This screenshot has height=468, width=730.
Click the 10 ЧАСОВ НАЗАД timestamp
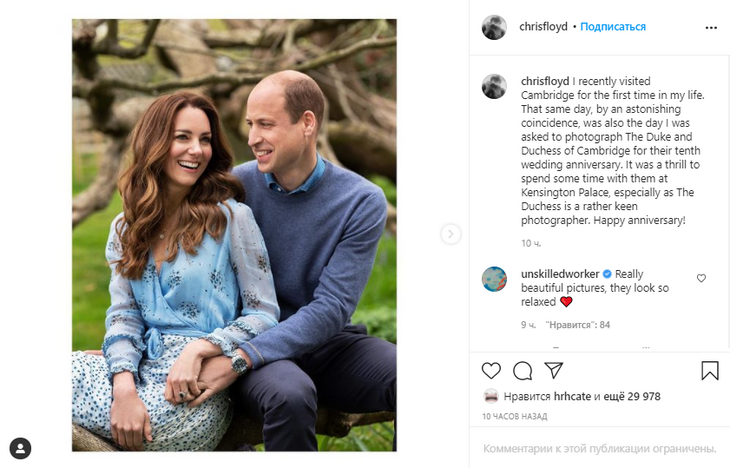click(x=514, y=415)
